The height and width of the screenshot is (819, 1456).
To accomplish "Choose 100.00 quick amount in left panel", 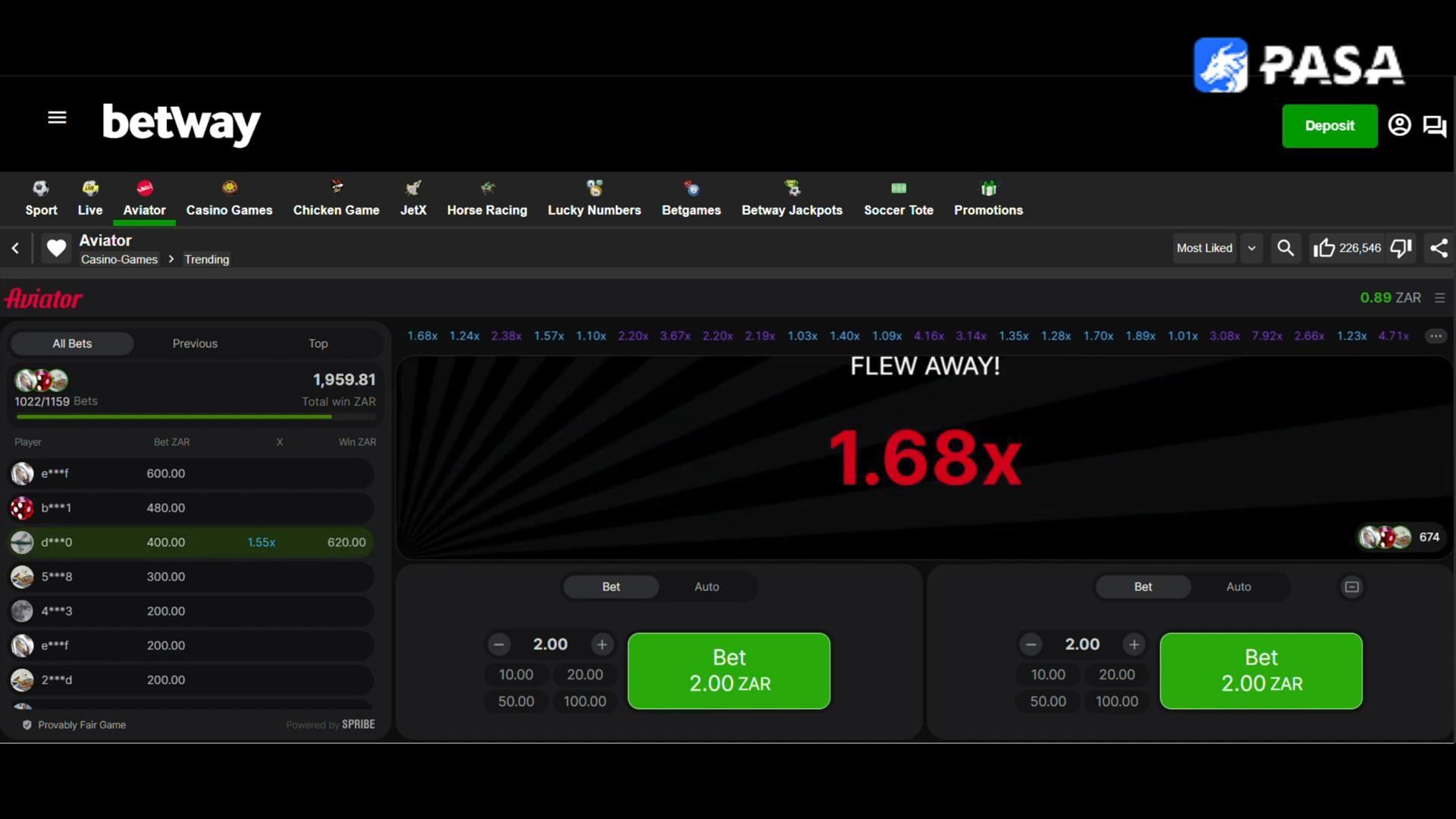I will 585,701.
